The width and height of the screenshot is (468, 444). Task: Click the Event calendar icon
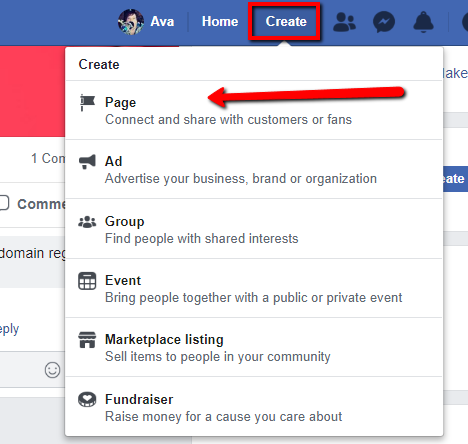pyautogui.click(x=87, y=281)
